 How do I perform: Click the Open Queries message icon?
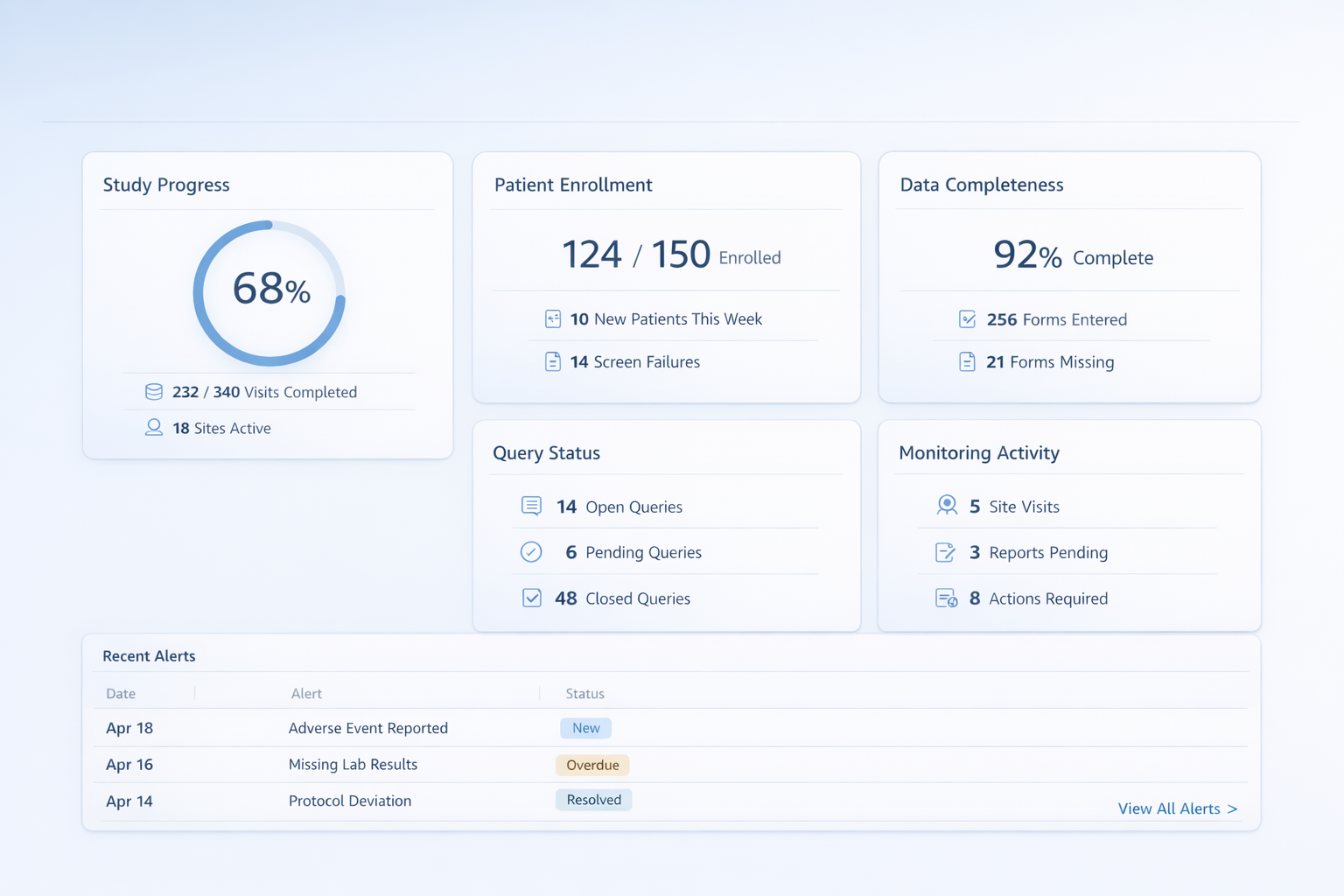coord(531,506)
